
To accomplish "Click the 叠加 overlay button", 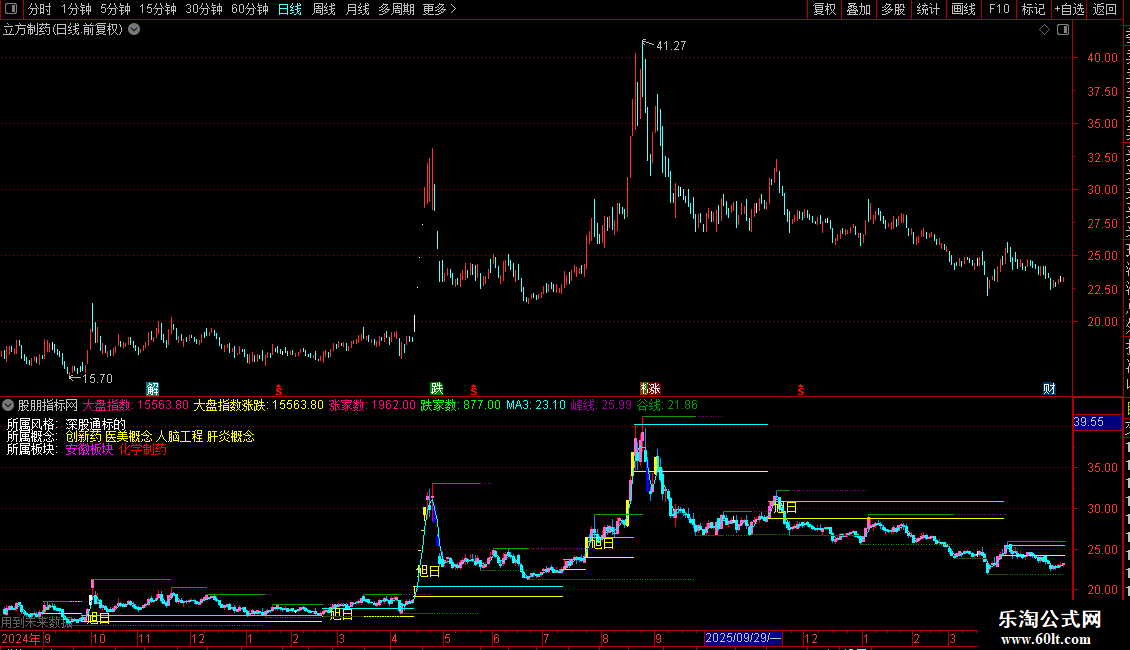I will point(858,9).
